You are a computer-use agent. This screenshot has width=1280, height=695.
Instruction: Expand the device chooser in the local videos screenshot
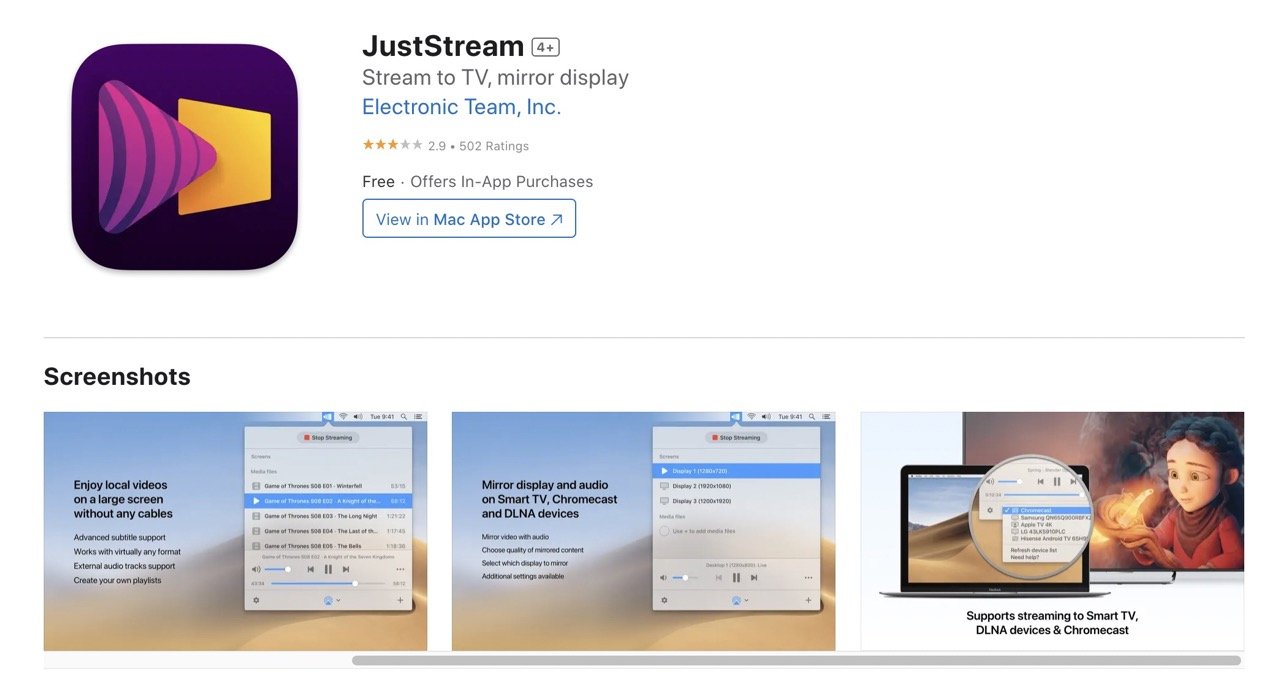[x=329, y=600]
